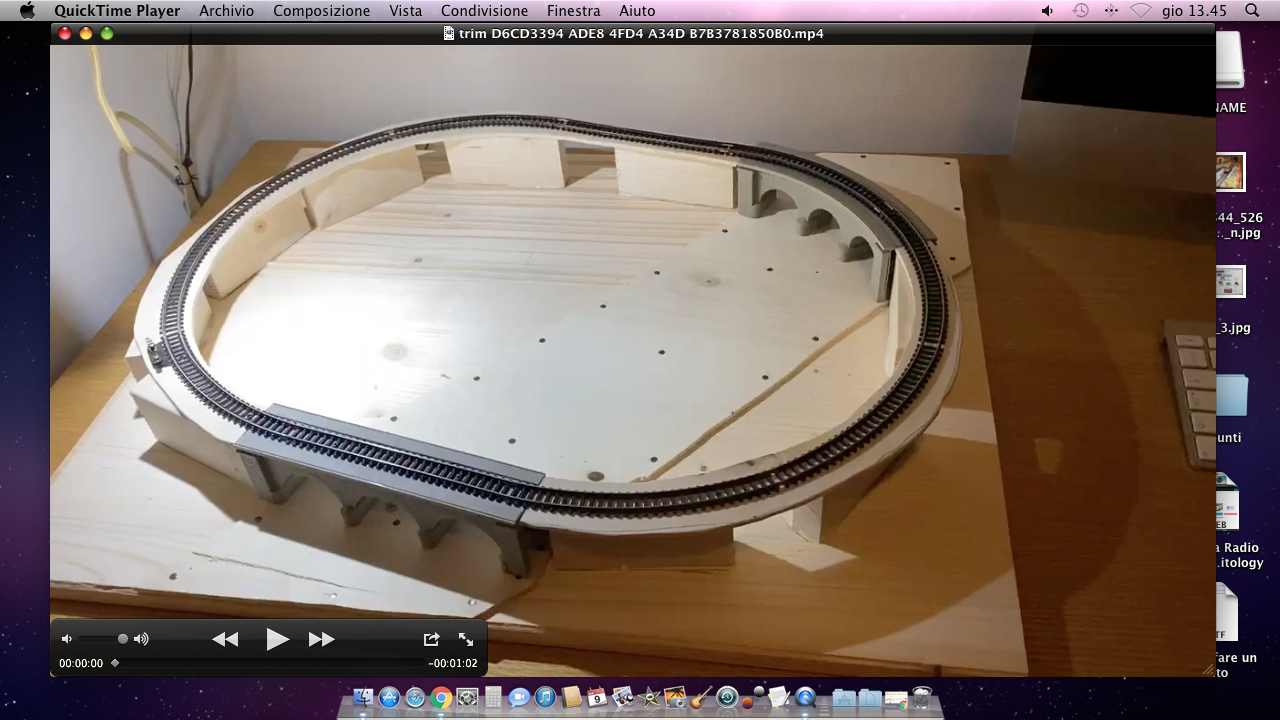Play the video in QuickTime
1280x720 pixels.
277,639
